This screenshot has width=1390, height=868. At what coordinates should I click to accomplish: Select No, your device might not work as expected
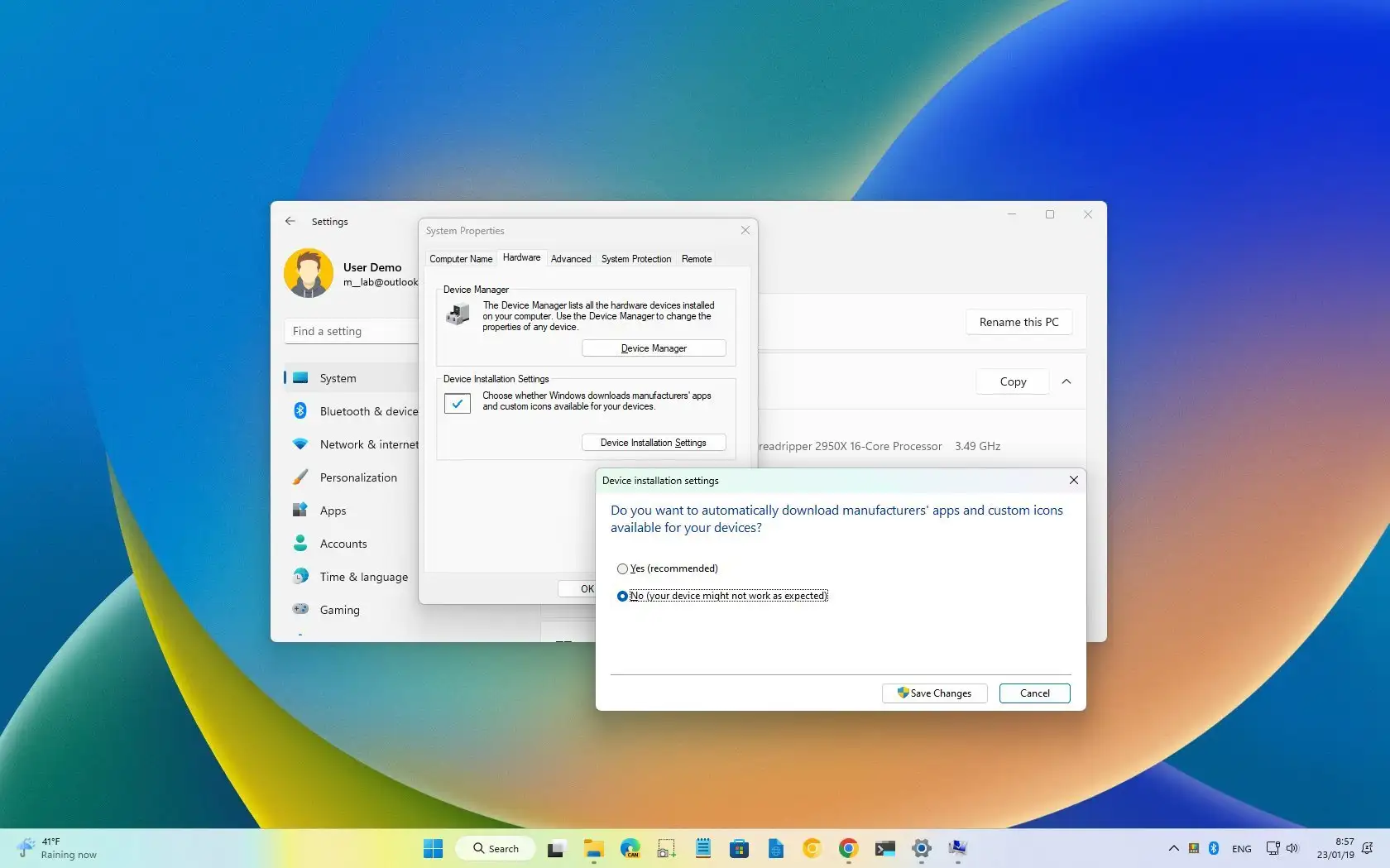point(622,596)
